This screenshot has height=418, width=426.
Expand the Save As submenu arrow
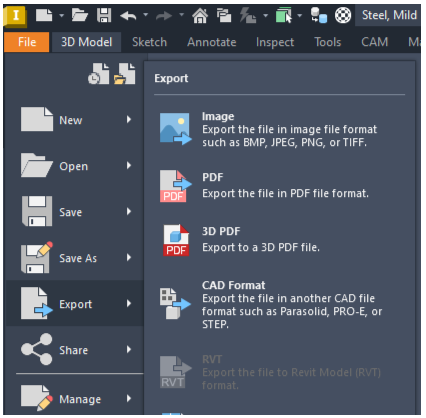129,257
